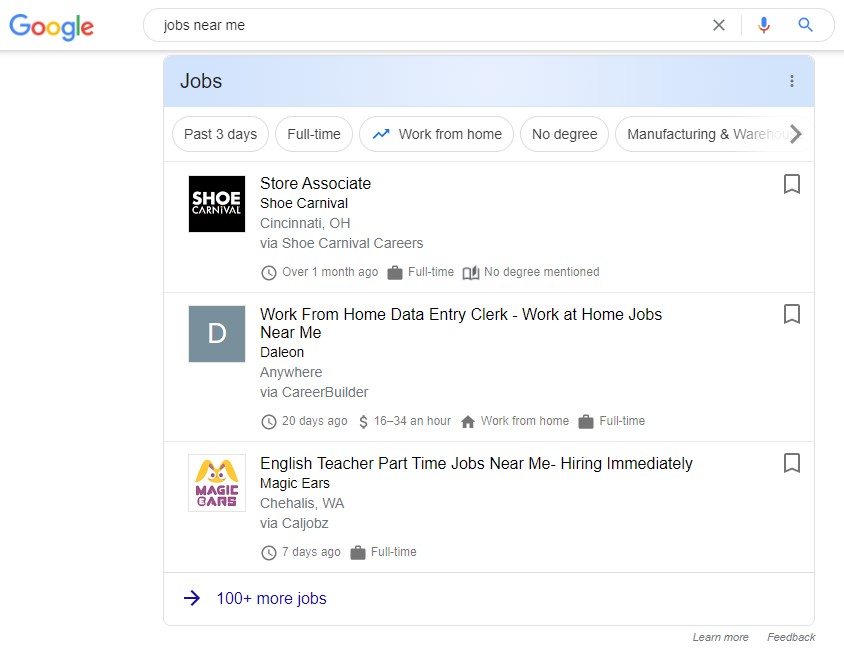844x661 pixels.
Task: Click the arrow icon beside 100+ more jobs
Action: (192, 598)
